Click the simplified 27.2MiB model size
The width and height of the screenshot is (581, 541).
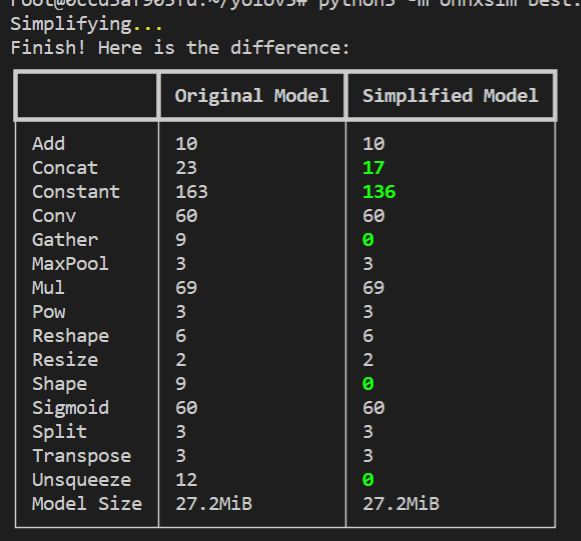click(x=401, y=504)
